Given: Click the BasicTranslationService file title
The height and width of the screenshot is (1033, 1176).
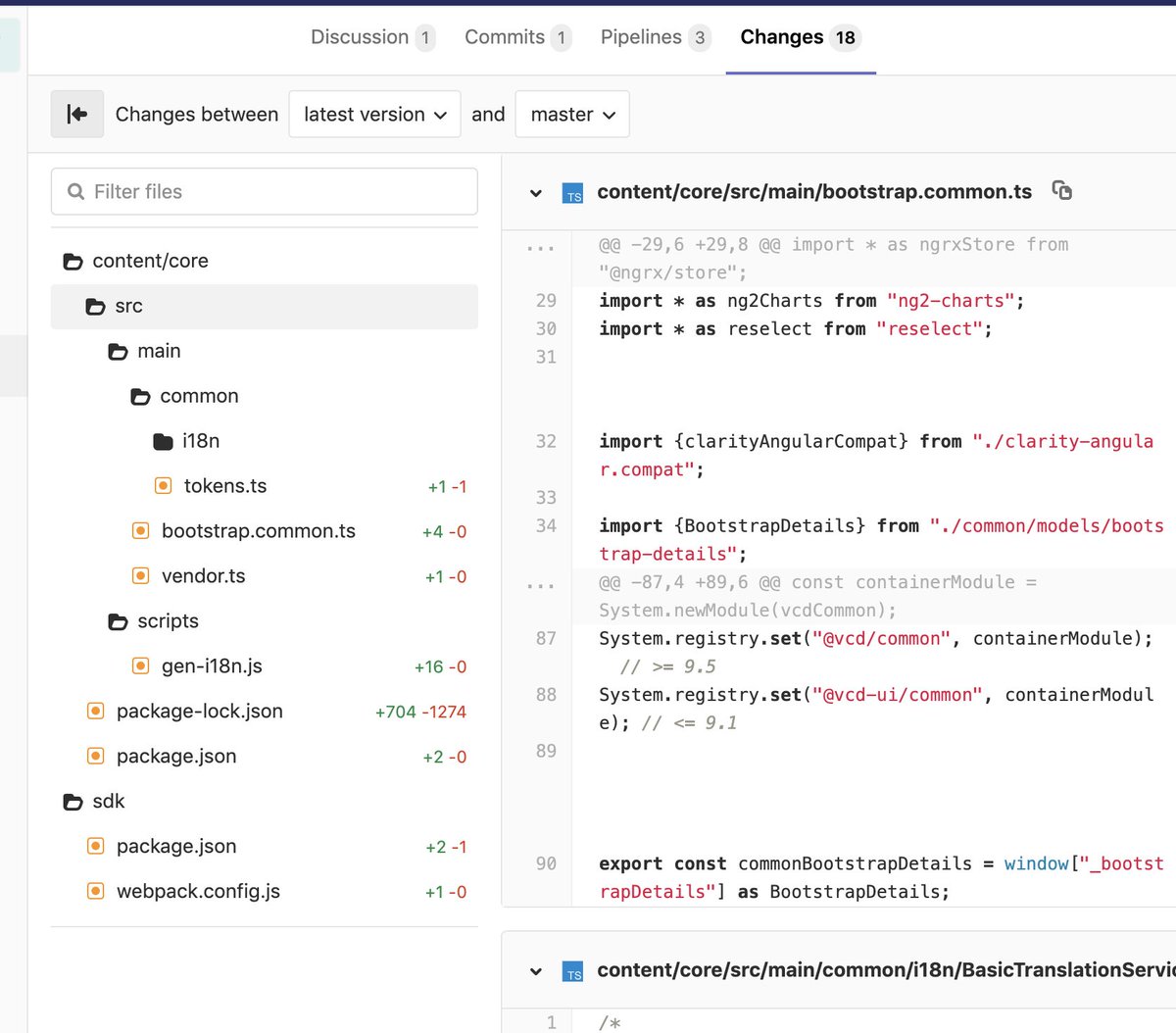Looking at the screenshot, I should point(886,970).
